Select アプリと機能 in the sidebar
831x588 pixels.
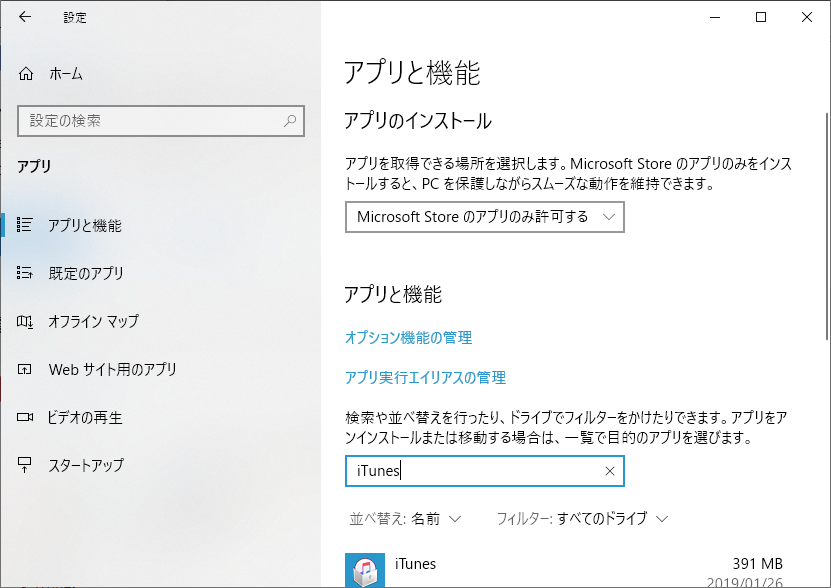[x=161, y=225]
